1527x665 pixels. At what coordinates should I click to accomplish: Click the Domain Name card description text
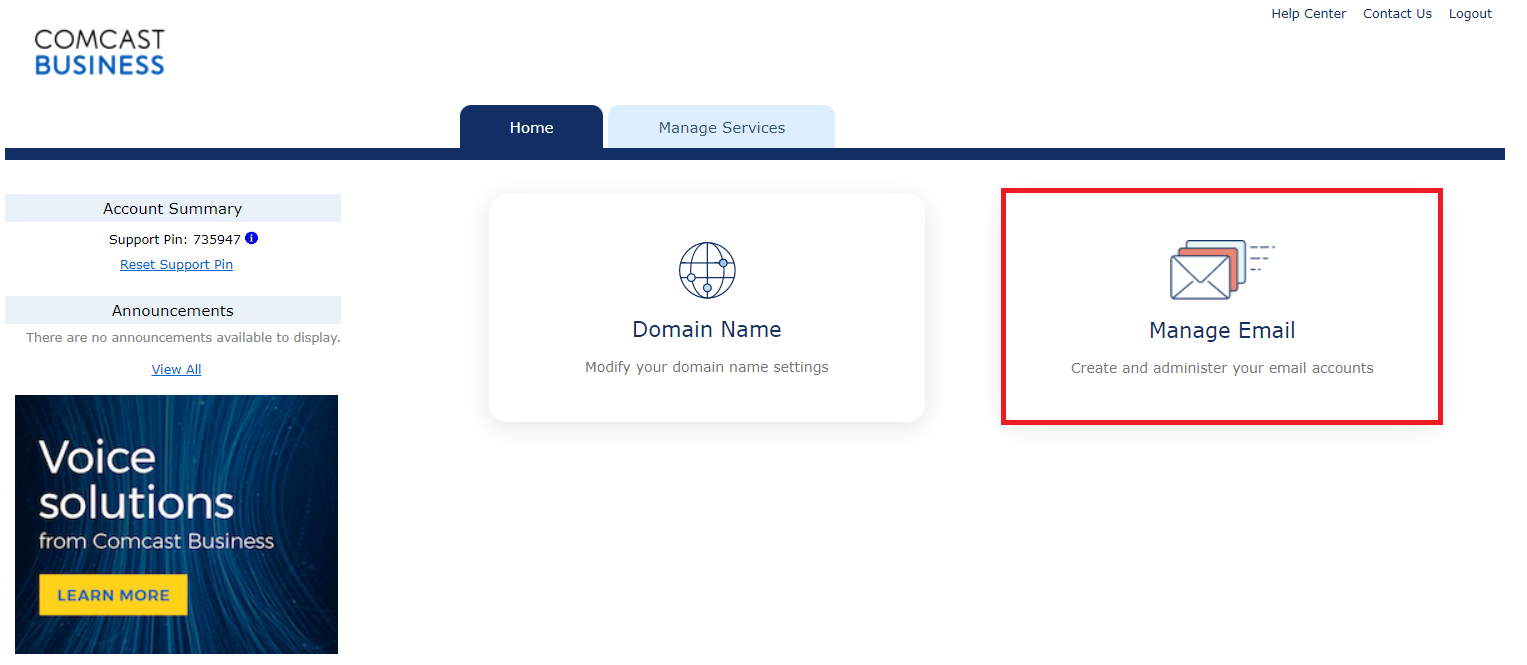point(706,367)
